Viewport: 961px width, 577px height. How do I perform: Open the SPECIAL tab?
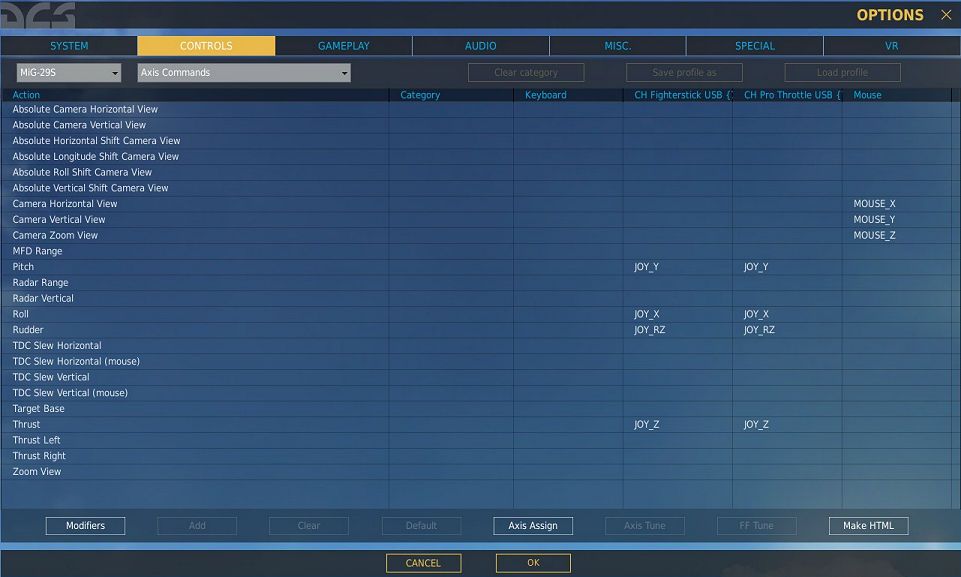(754, 46)
